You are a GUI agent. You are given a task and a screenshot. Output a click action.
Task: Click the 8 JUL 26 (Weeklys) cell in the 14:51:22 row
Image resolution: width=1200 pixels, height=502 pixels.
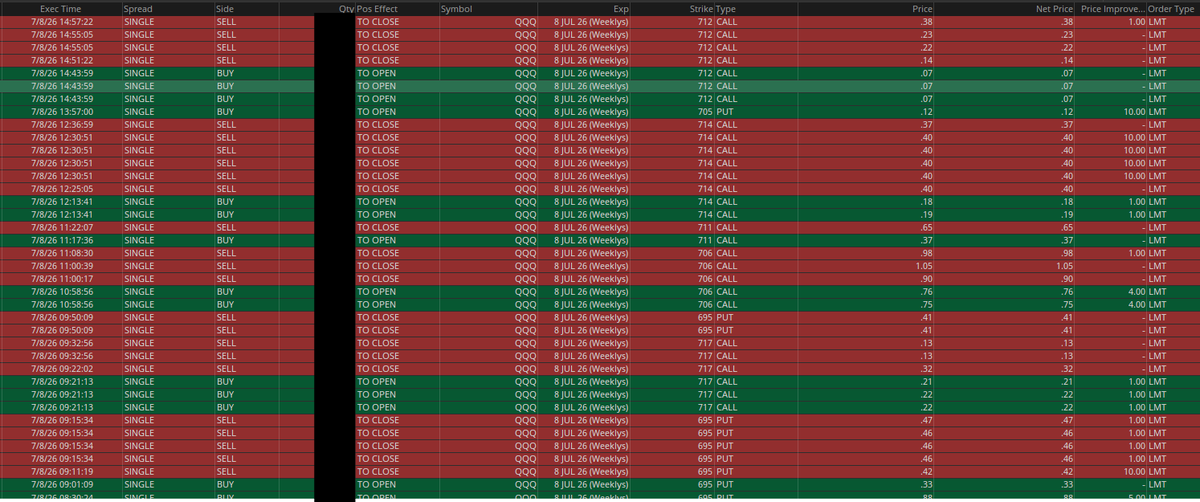coord(591,60)
